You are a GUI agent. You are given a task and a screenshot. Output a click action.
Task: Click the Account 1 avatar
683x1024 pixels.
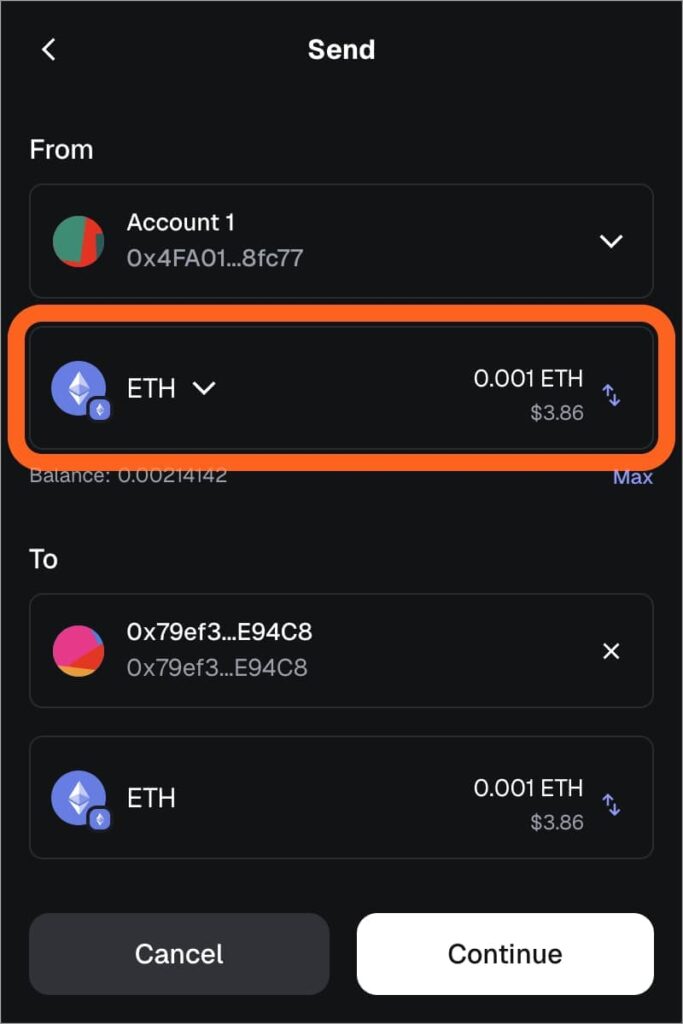(79, 241)
